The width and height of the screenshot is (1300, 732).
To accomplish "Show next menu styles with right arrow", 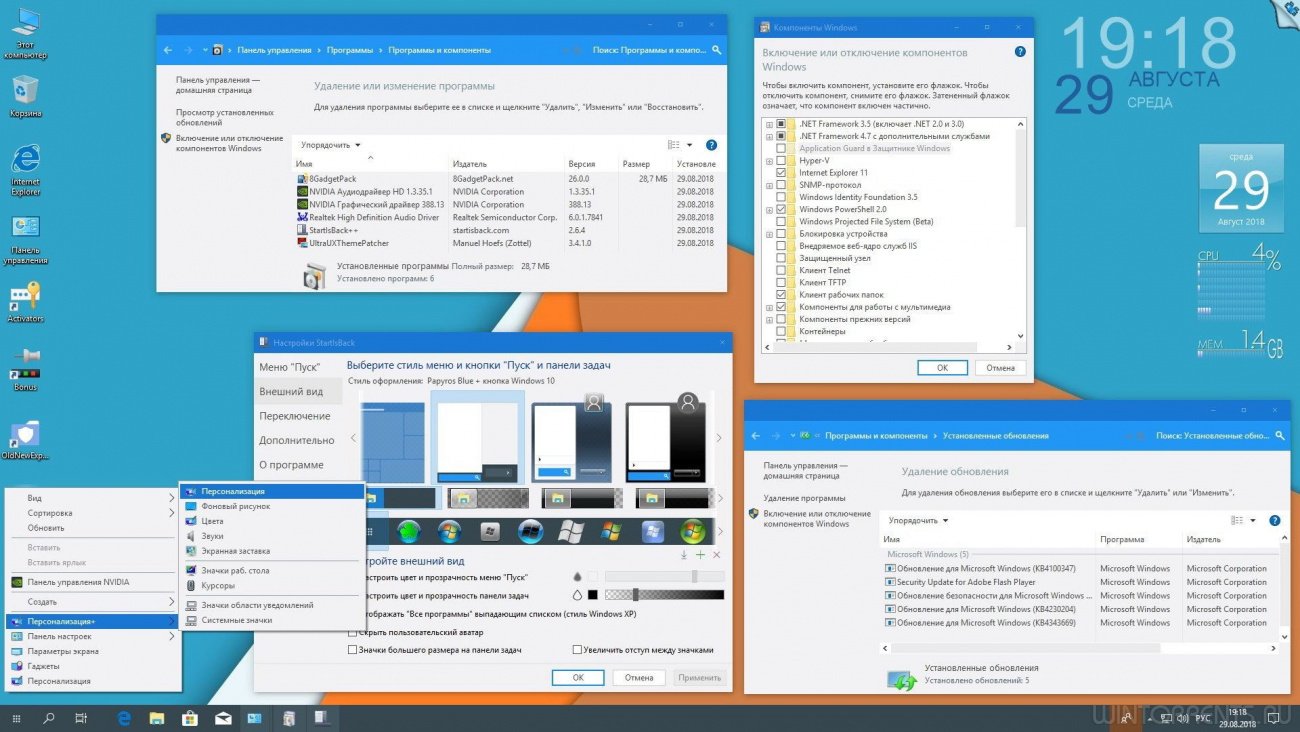I will pos(718,438).
